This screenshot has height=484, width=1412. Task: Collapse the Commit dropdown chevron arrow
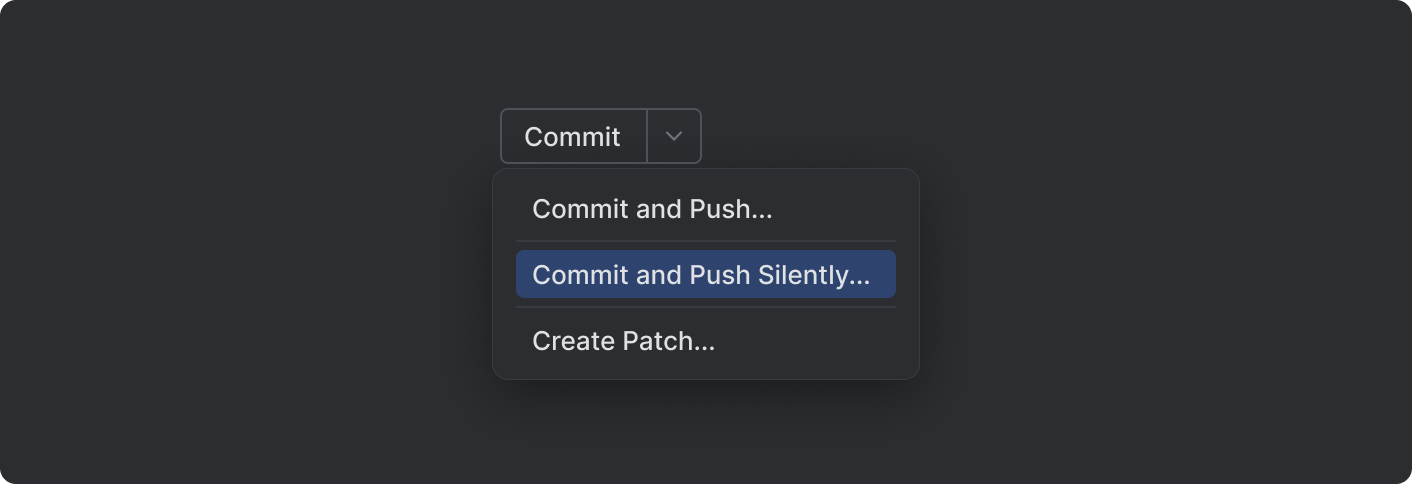pos(674,137)
